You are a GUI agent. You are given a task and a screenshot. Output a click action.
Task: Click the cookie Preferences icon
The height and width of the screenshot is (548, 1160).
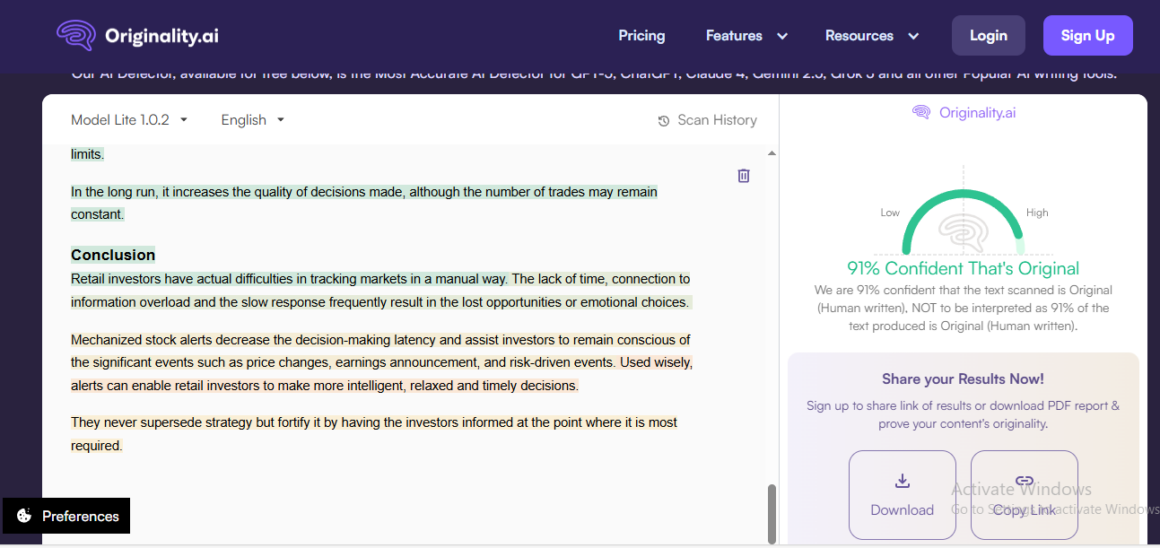click(23, 516)
